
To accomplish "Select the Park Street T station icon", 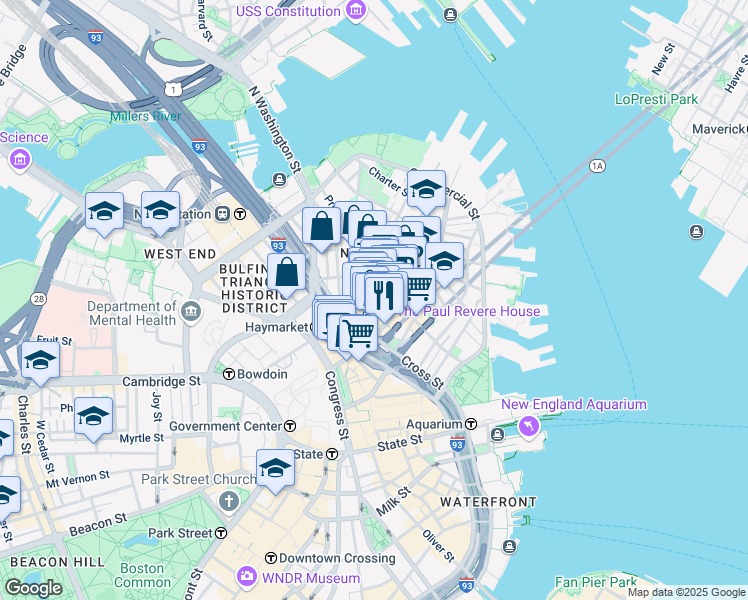I will tap(221, 533).
